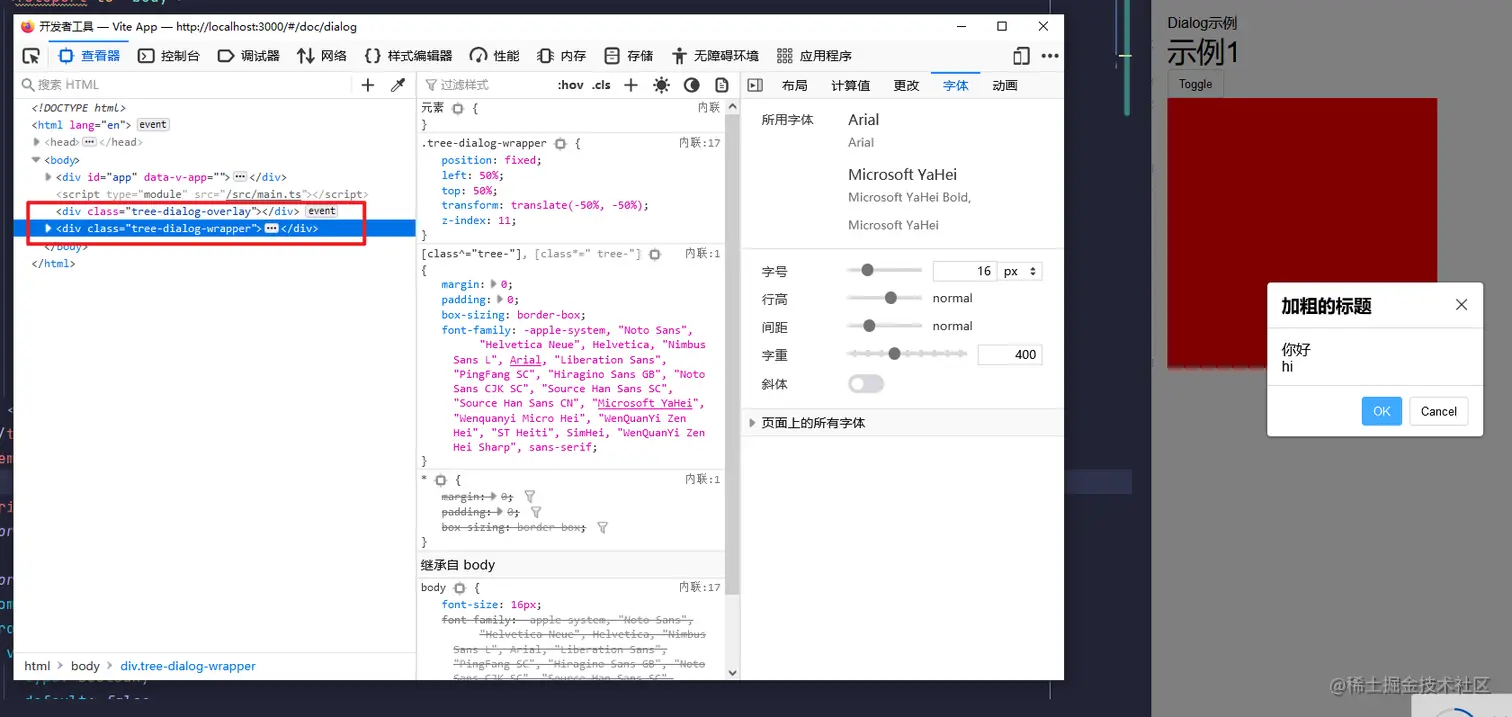Focus the 搜索 HTML search field
This screenshot has height=717, width=1512.
[x=185, y=85]
